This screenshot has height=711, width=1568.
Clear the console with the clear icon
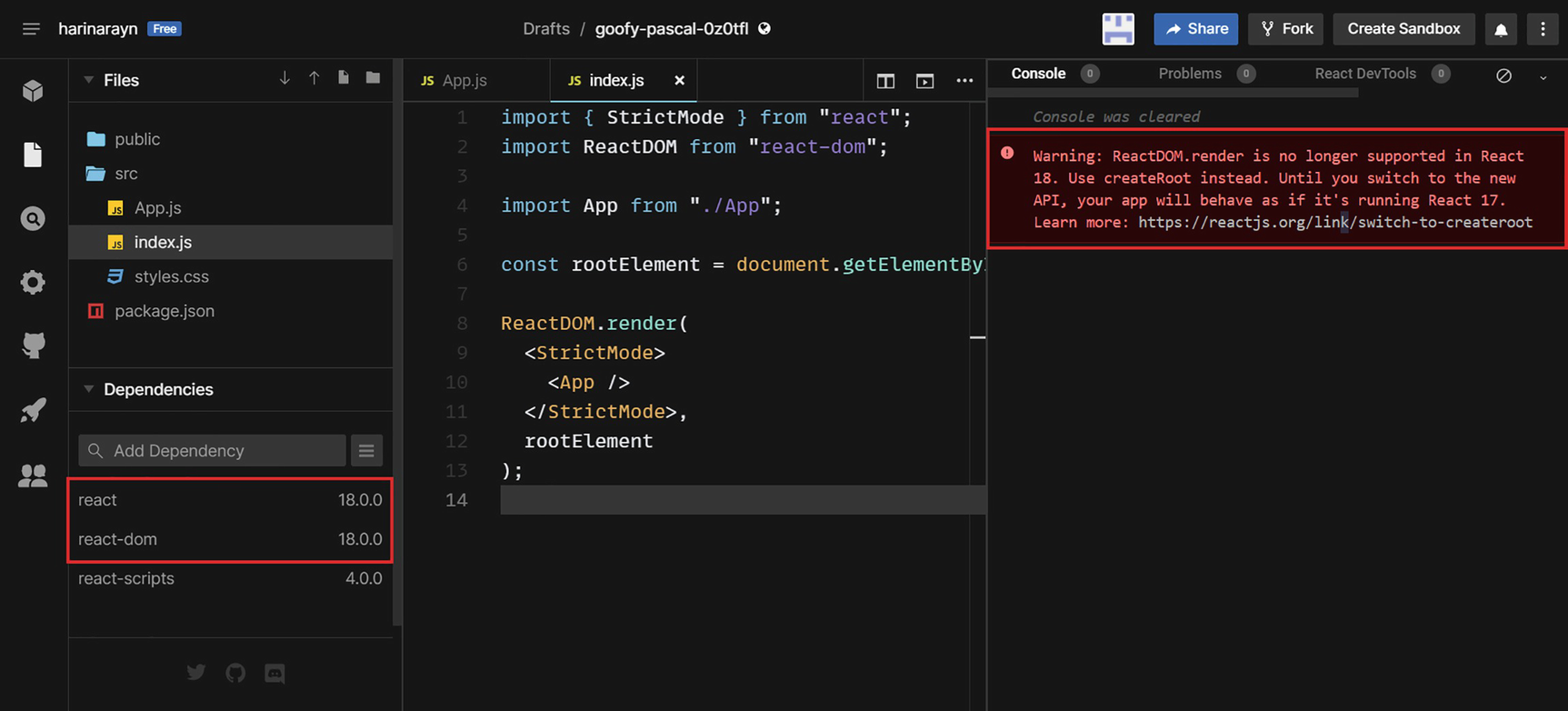[x=1503, y=76]
